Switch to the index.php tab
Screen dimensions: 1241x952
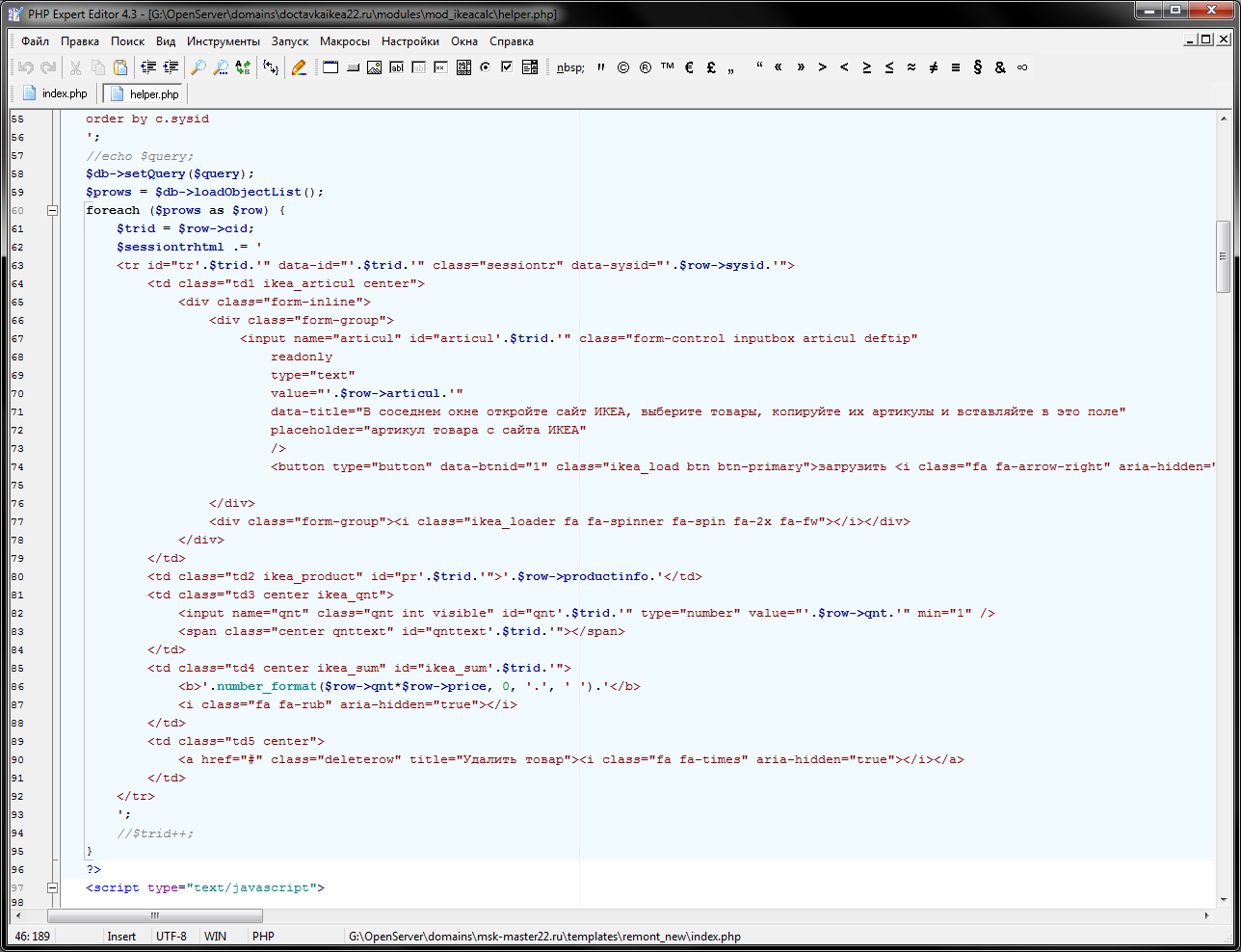click(55, 93)
